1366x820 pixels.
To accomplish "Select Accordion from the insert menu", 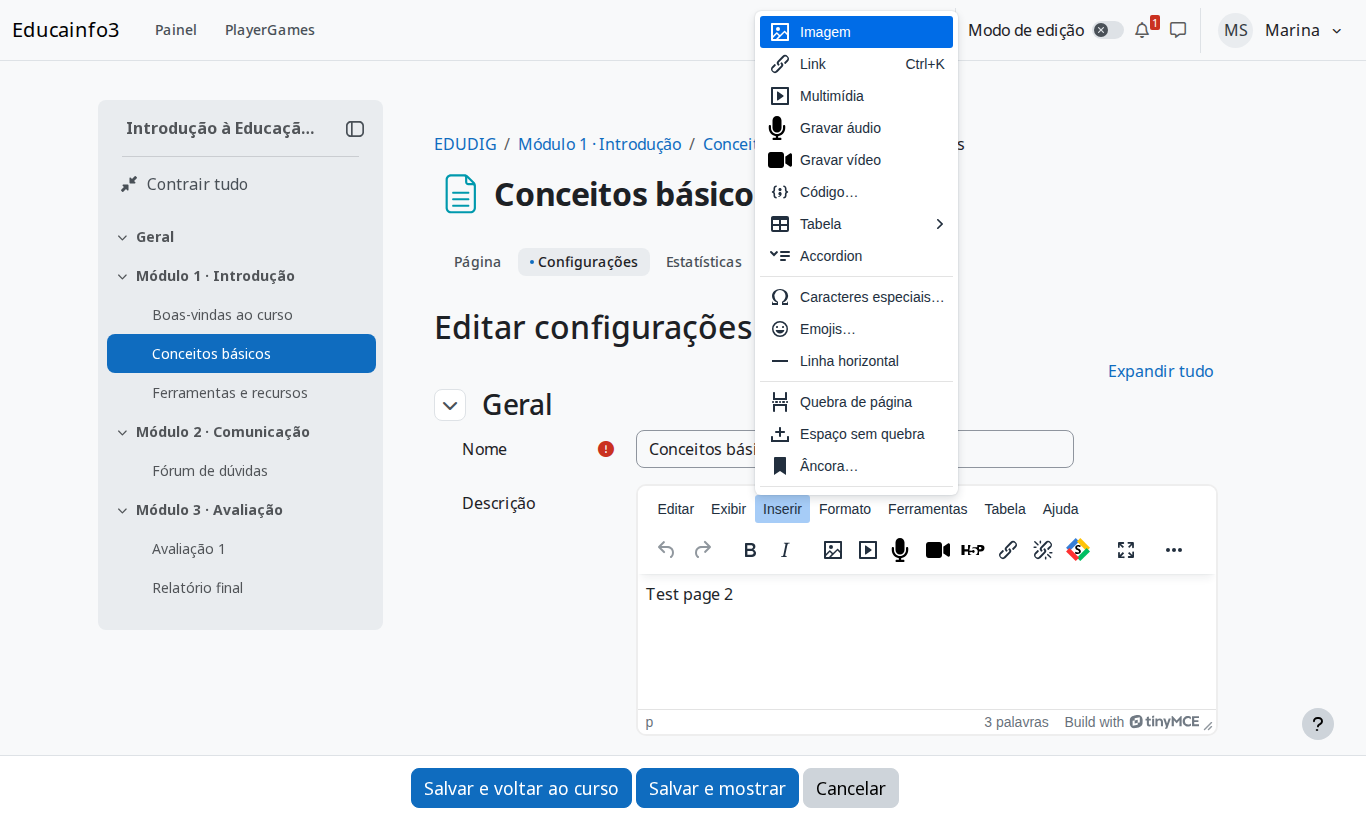I will pyautogui.click(x=856, y=256).
